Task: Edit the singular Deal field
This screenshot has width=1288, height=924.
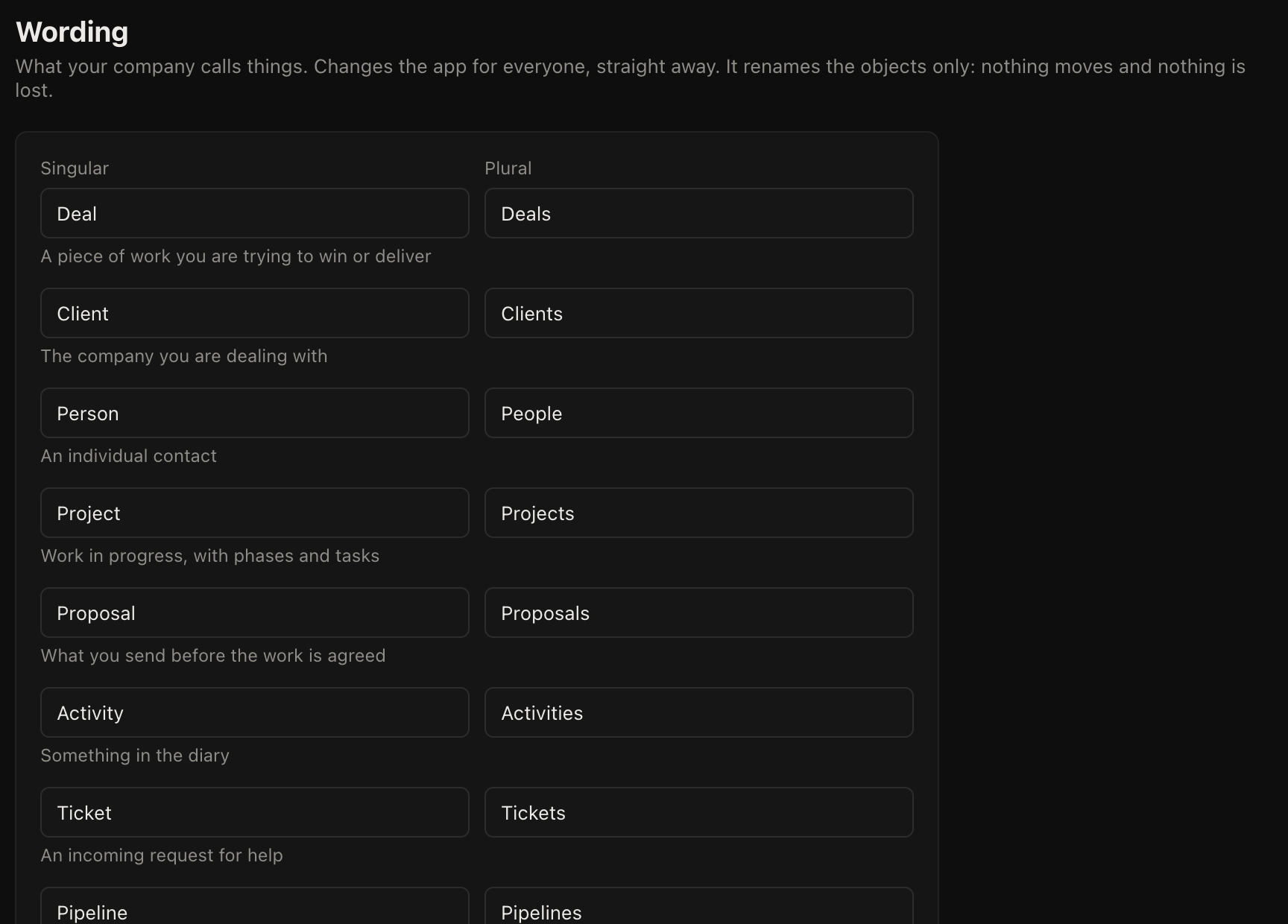Action: click(255, 213)
